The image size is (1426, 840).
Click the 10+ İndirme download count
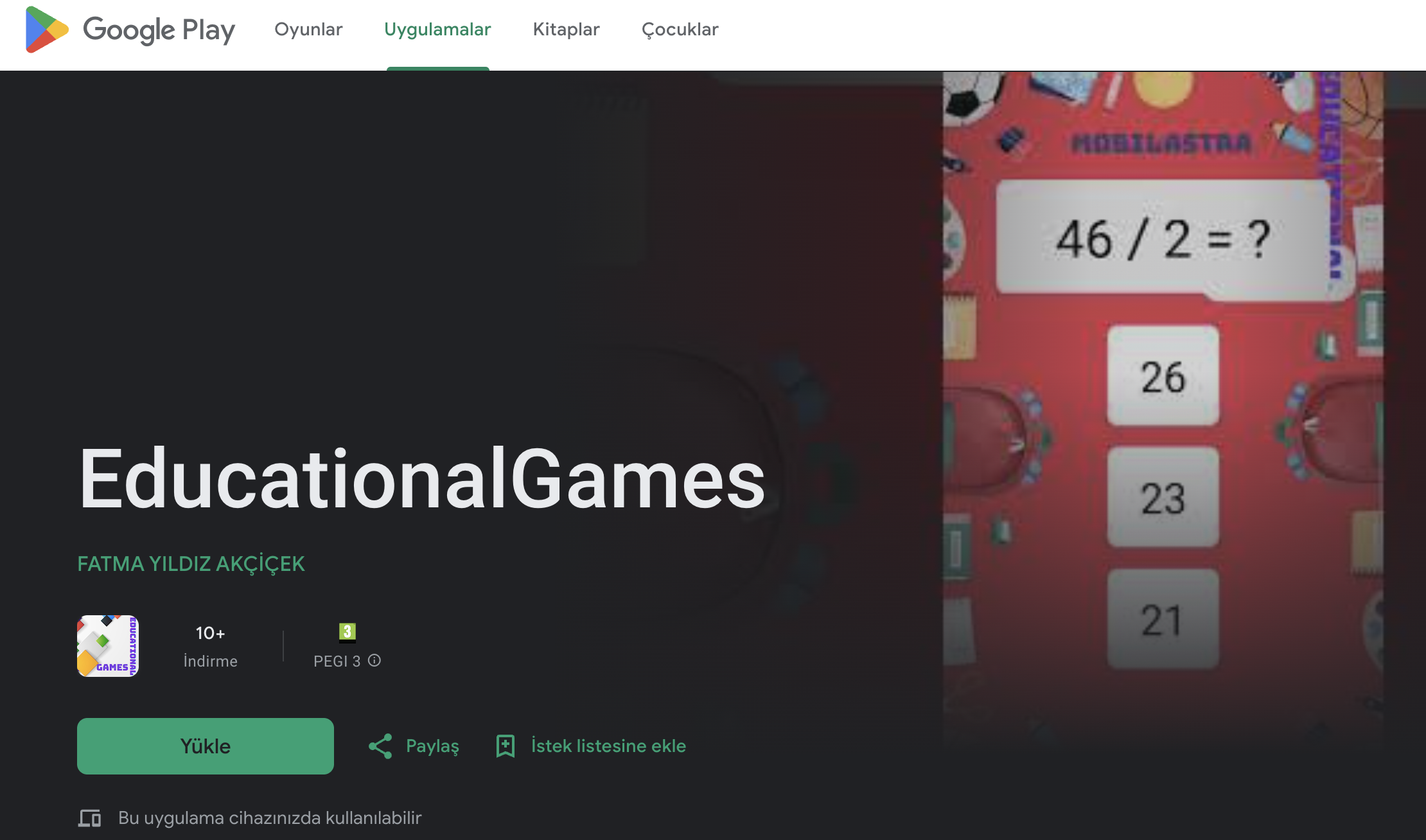[210, 646]
